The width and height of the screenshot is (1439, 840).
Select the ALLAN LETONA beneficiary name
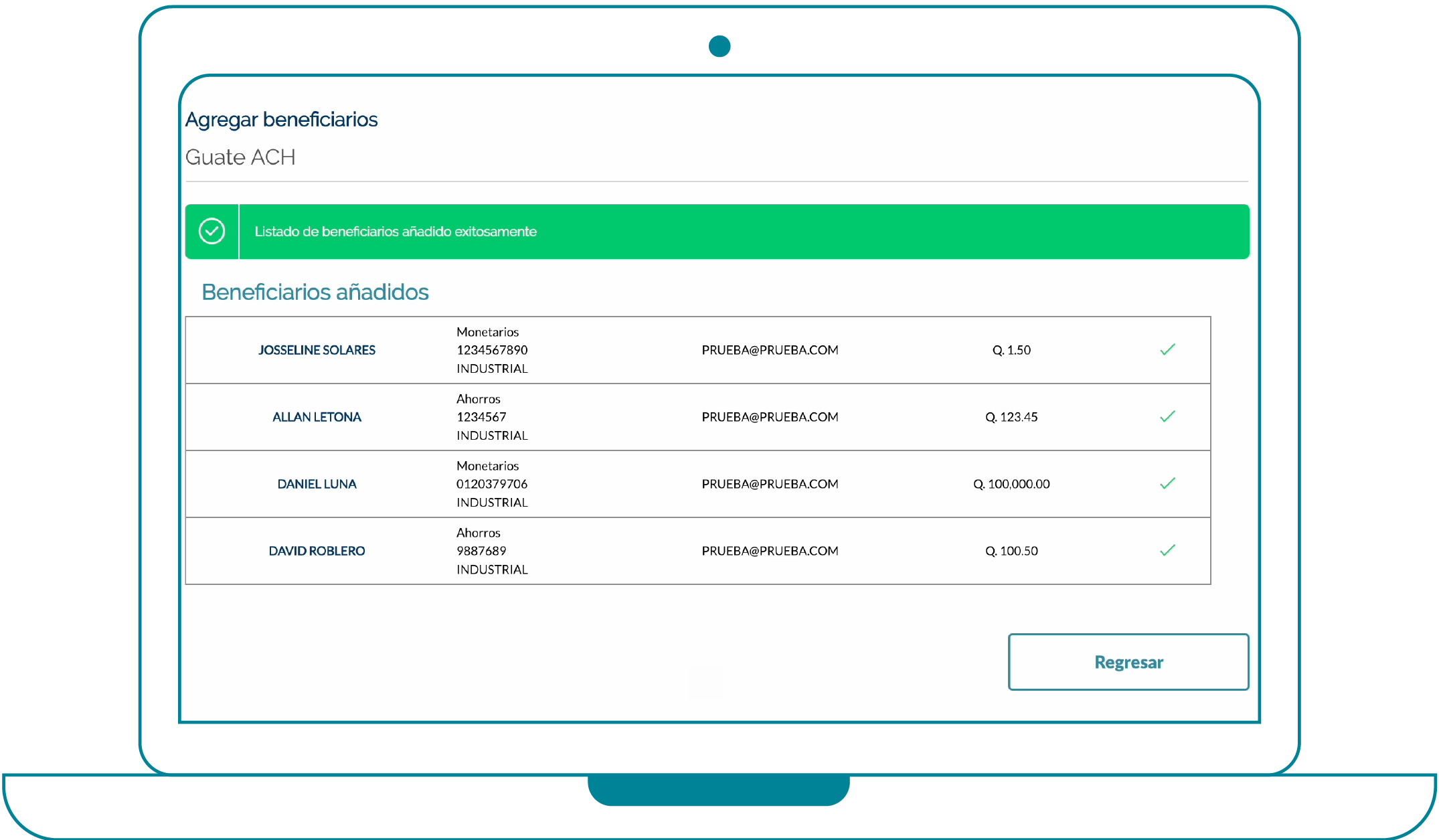point(317,417)
